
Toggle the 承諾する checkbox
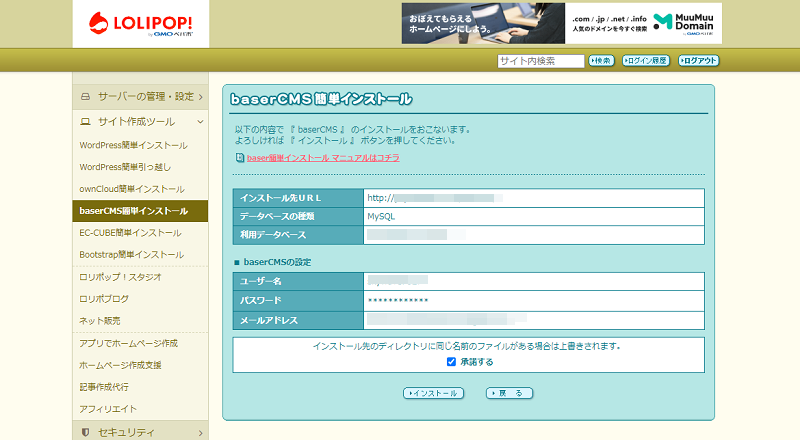451,362
